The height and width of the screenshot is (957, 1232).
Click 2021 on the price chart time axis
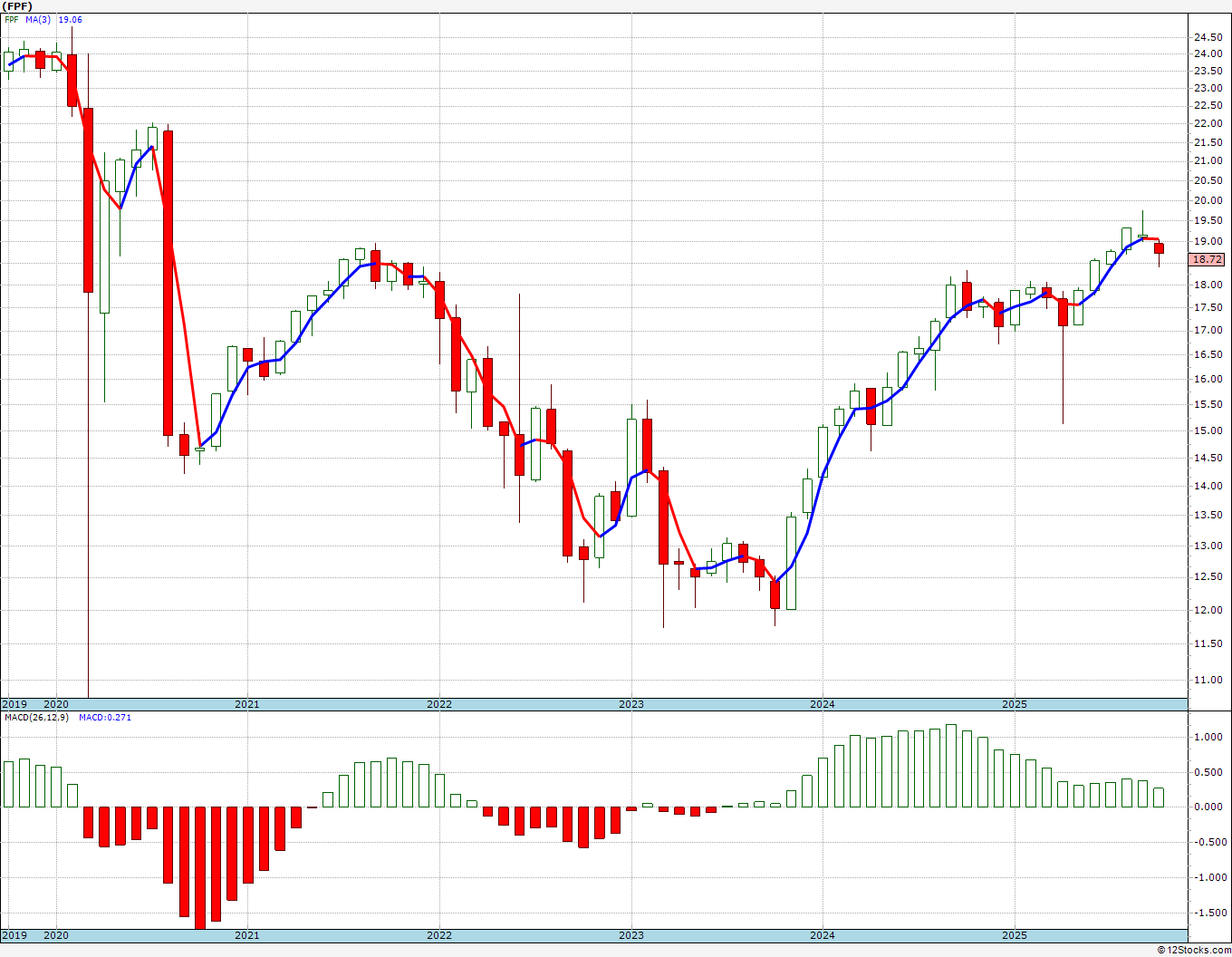[x=247, y=704]
